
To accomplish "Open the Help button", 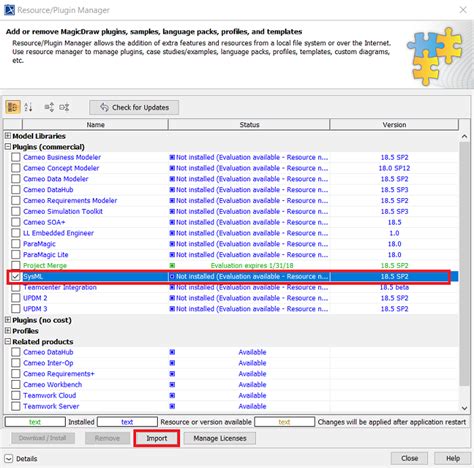I will point(453,458).
